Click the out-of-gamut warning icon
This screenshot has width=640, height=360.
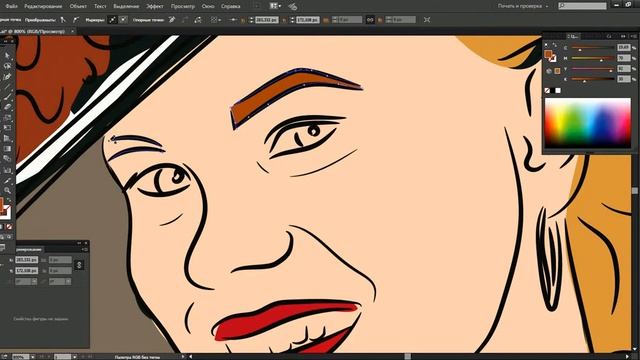(x=549, y=71)
